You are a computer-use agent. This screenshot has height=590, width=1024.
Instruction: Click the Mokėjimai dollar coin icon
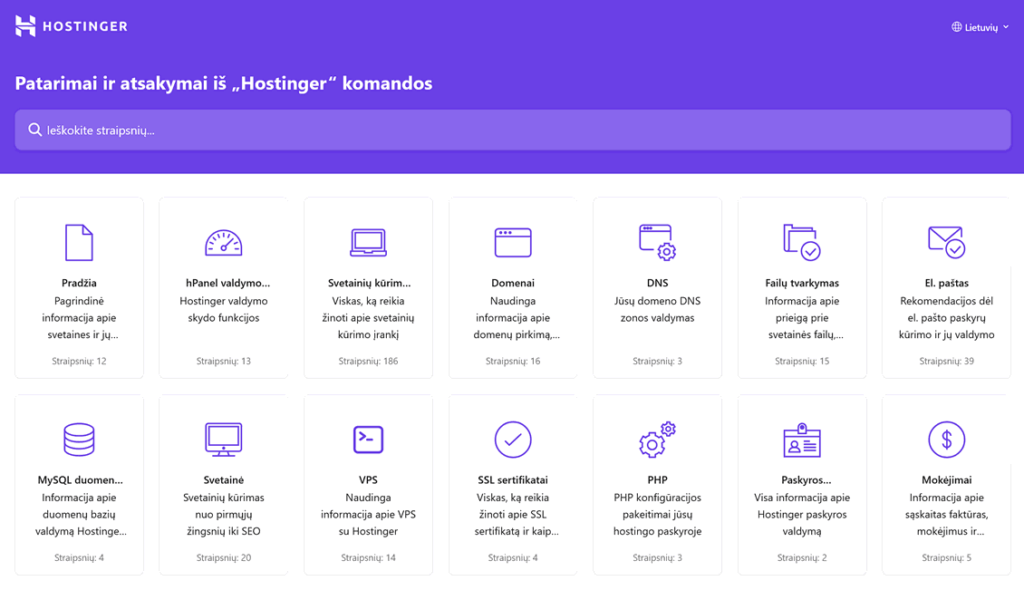(x=946, y=439)
